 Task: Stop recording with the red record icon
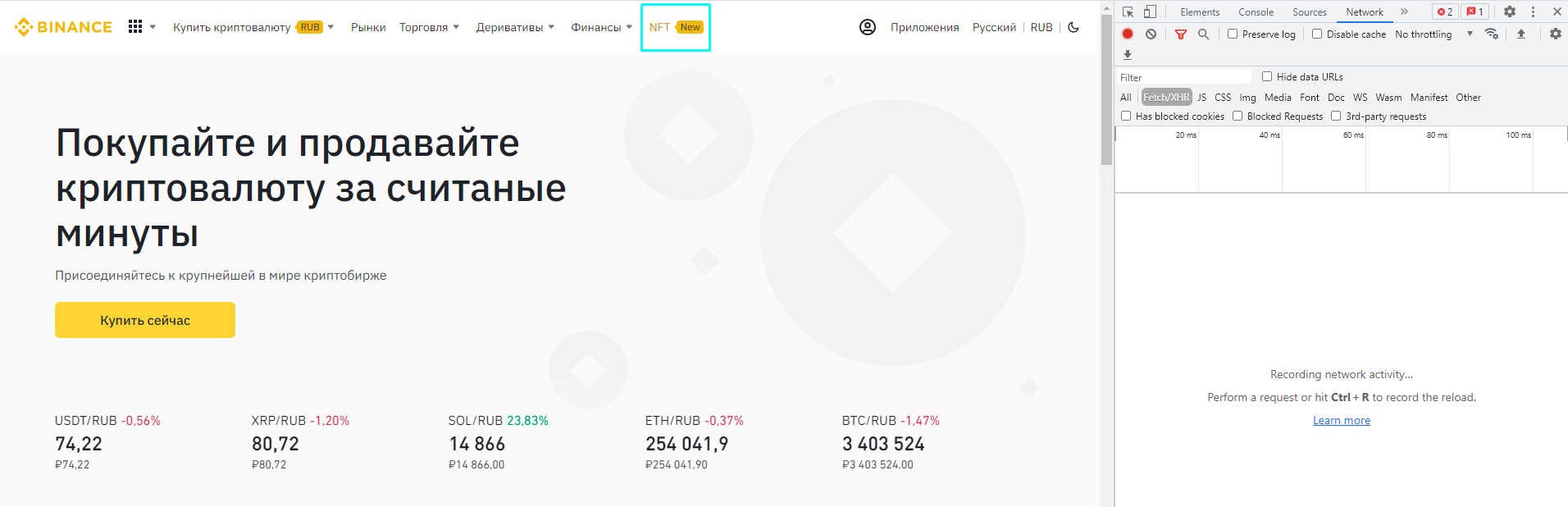(1128, 34)
